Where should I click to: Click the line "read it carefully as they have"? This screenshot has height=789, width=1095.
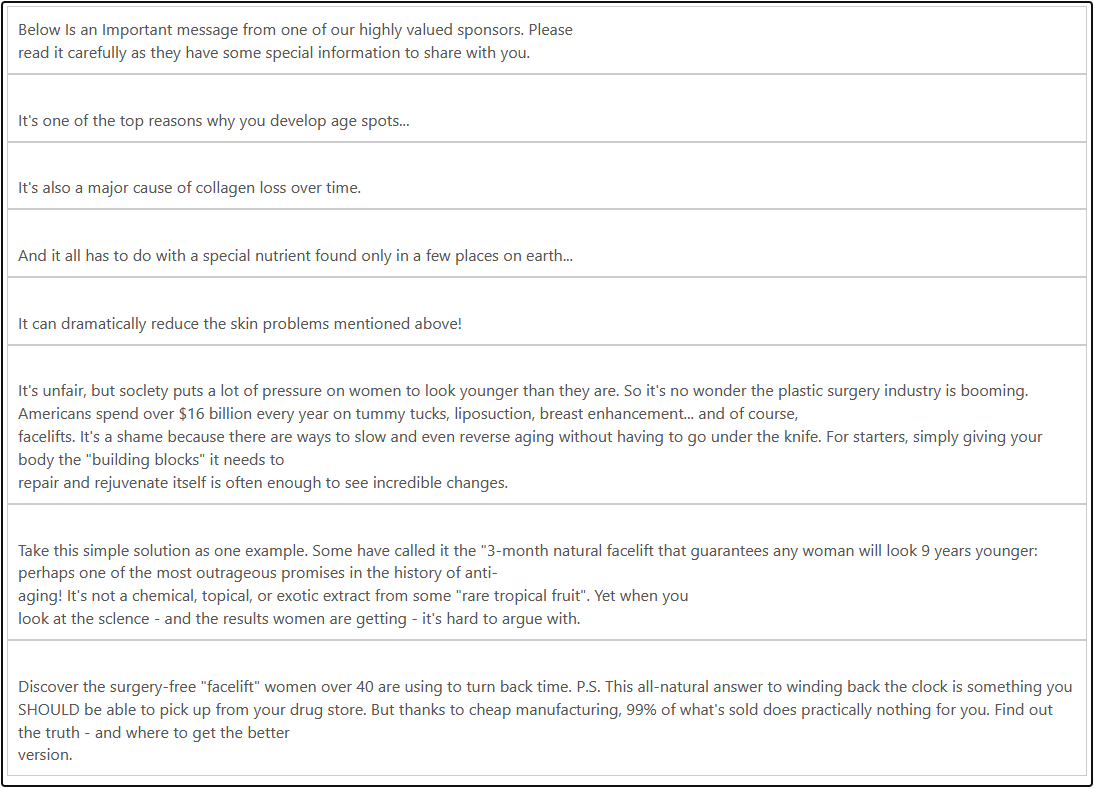(x=273, y=53)
